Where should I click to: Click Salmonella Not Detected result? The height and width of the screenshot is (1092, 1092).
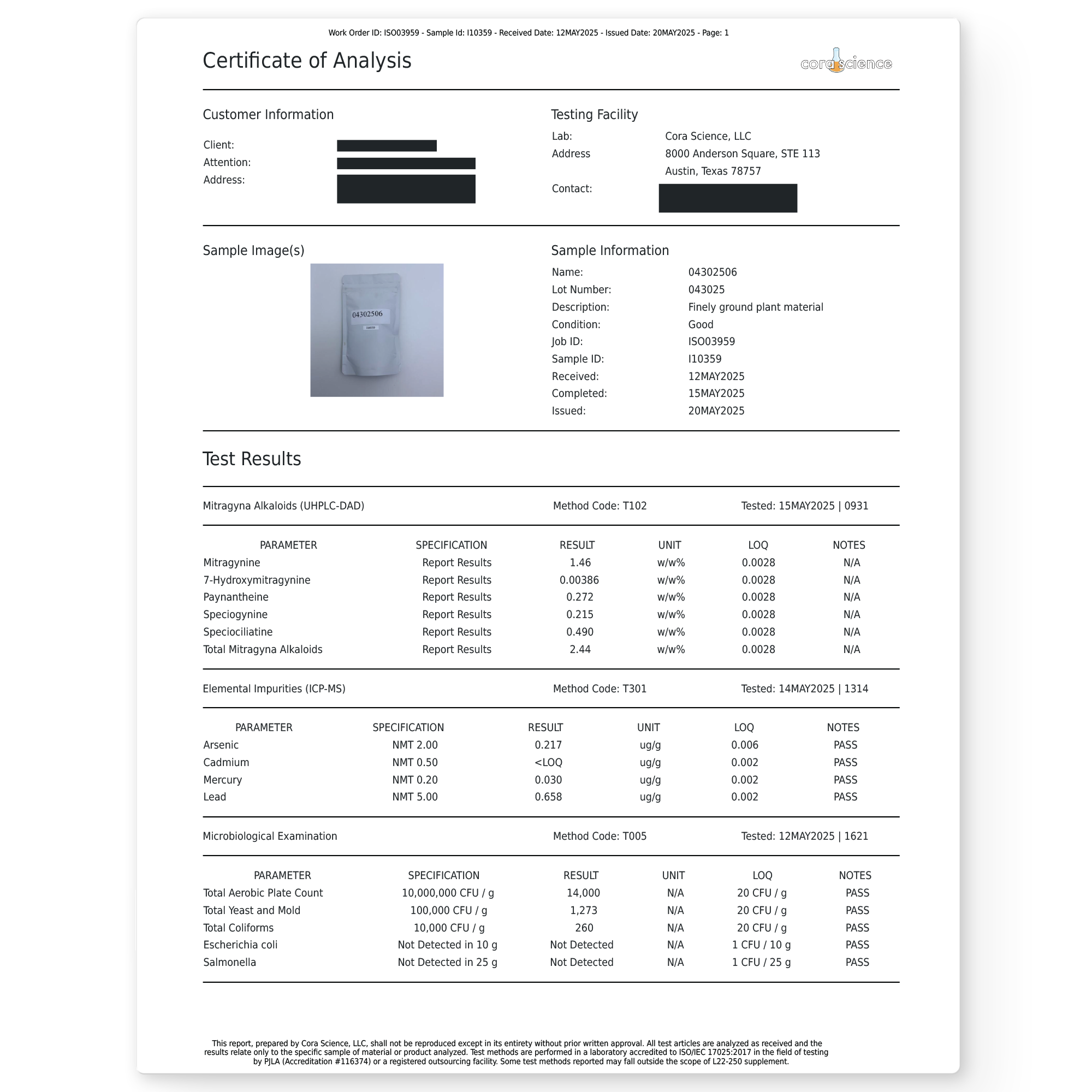581,963
